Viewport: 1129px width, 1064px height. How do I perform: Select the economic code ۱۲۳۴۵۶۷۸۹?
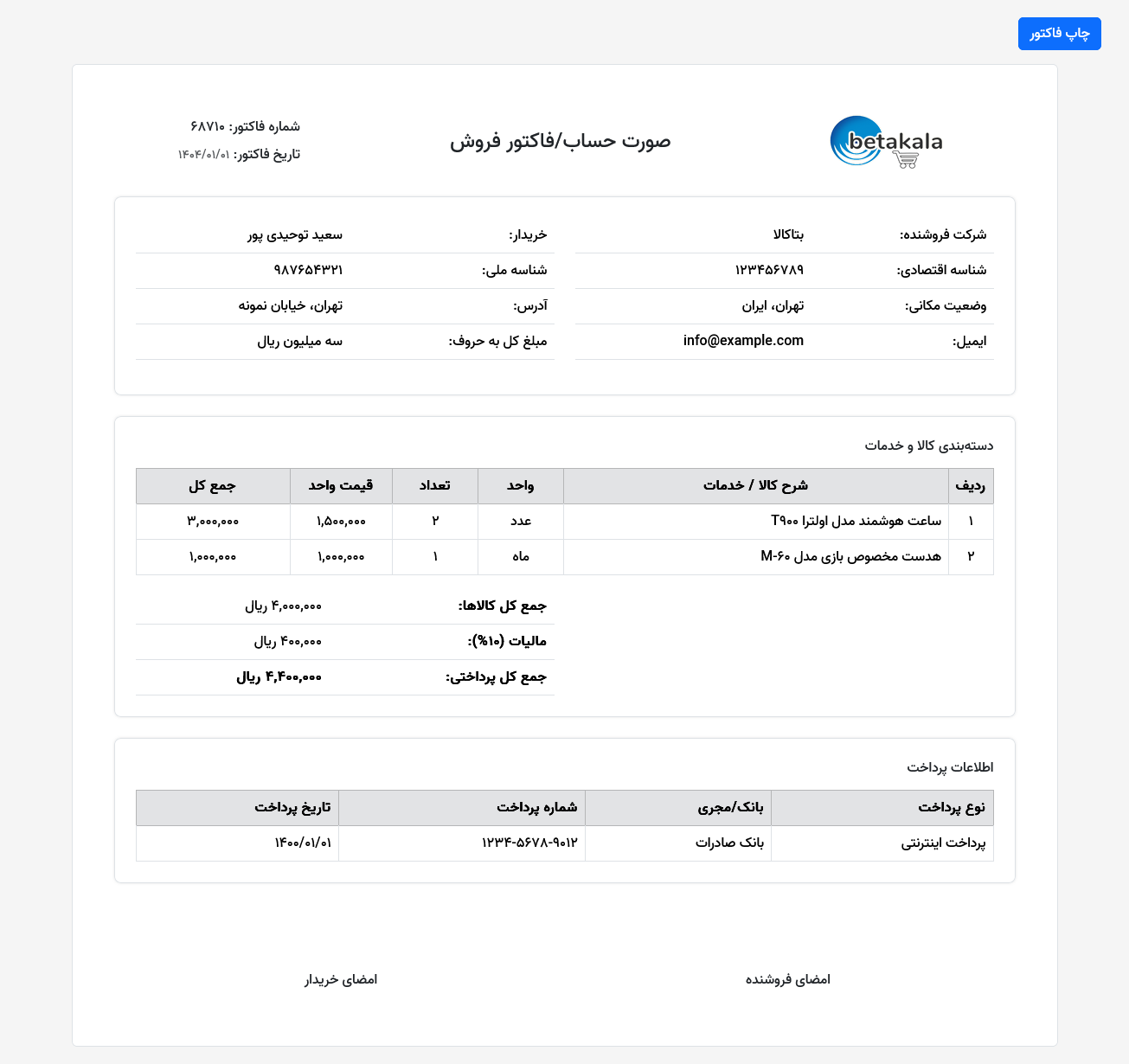769,270
